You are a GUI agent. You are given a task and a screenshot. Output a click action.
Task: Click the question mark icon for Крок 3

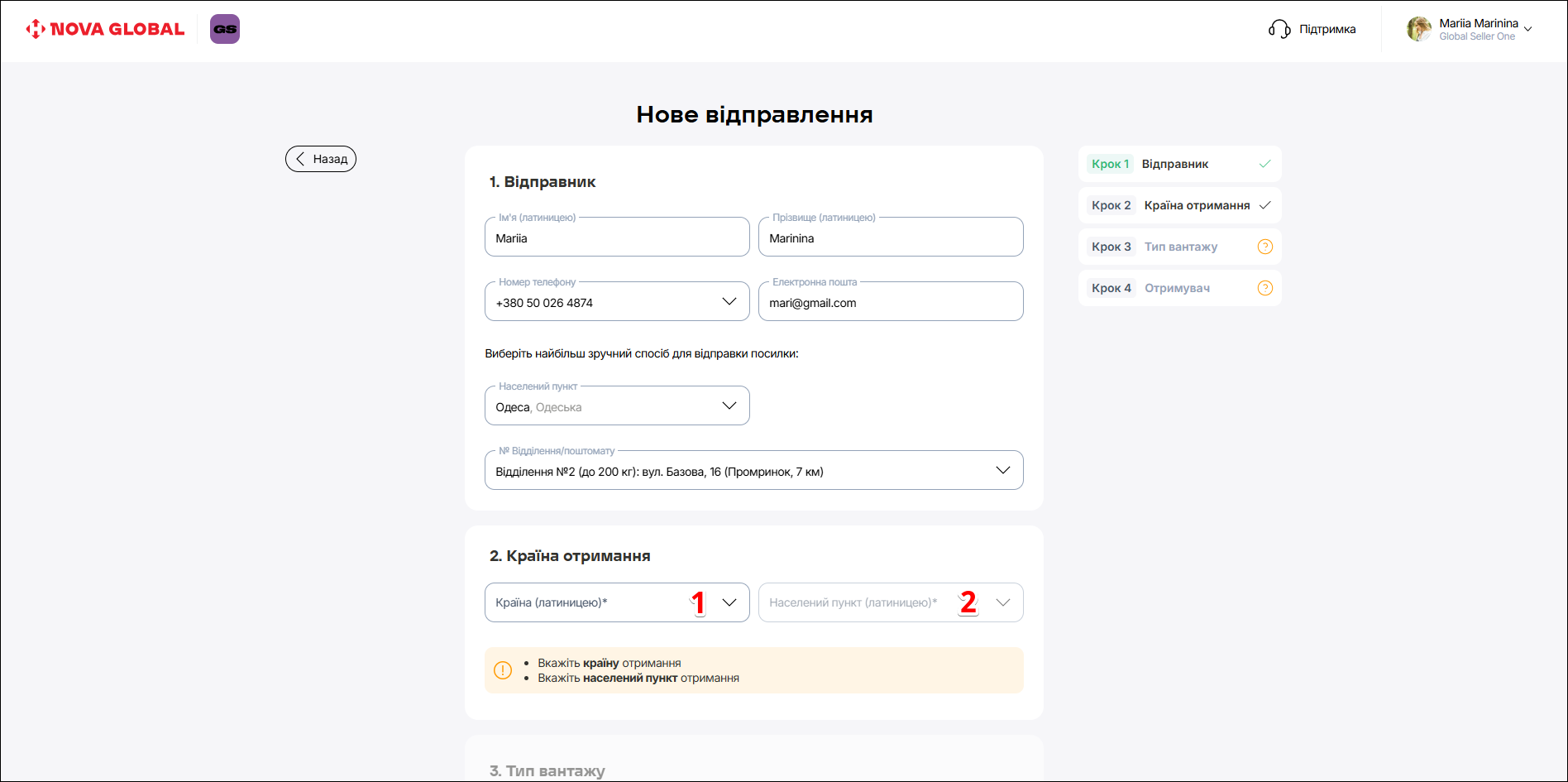1264,247
